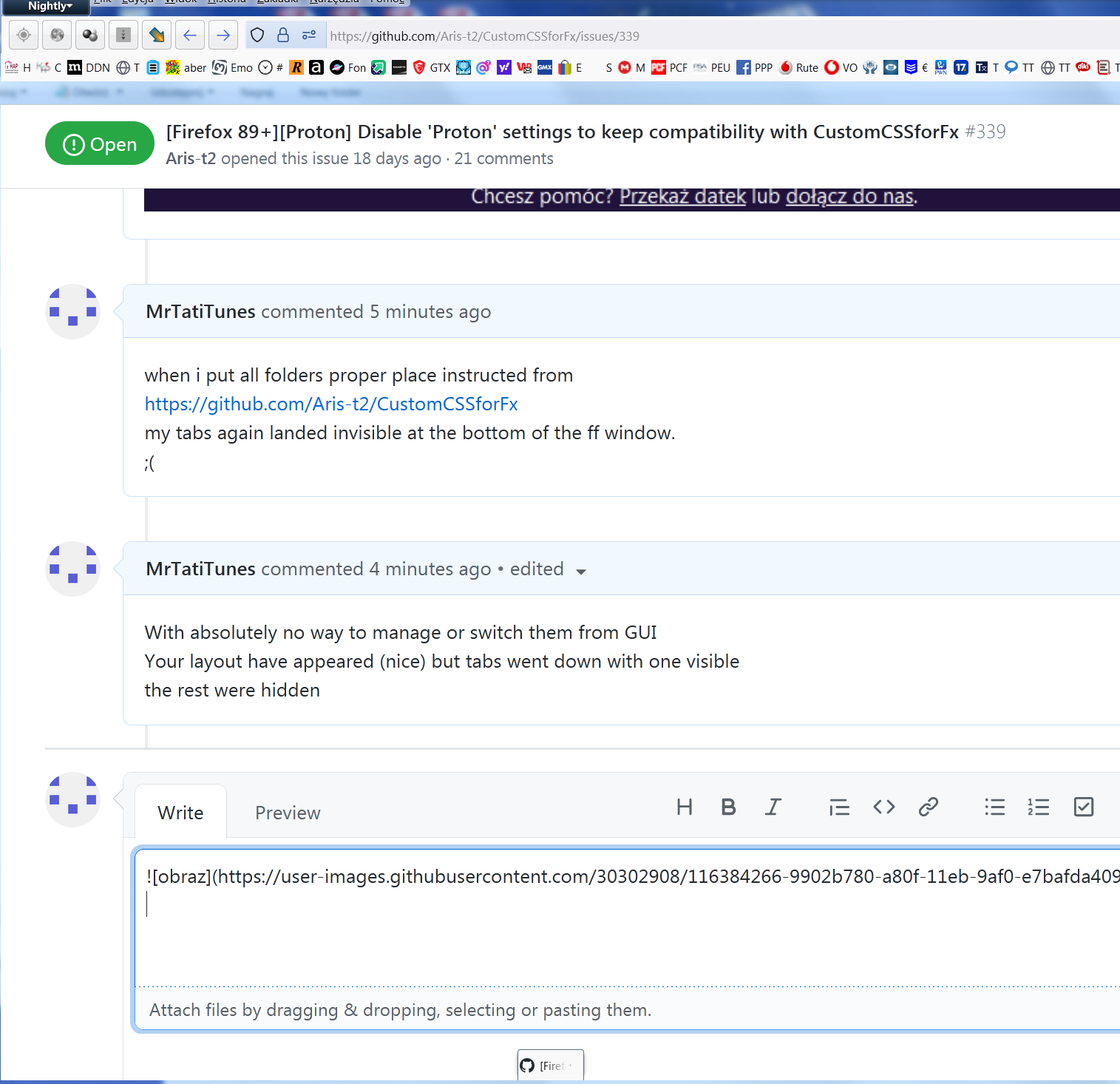1120x1084 pixels.
Task: Open the Zakładki menu
Action: (x=276, y=2)
